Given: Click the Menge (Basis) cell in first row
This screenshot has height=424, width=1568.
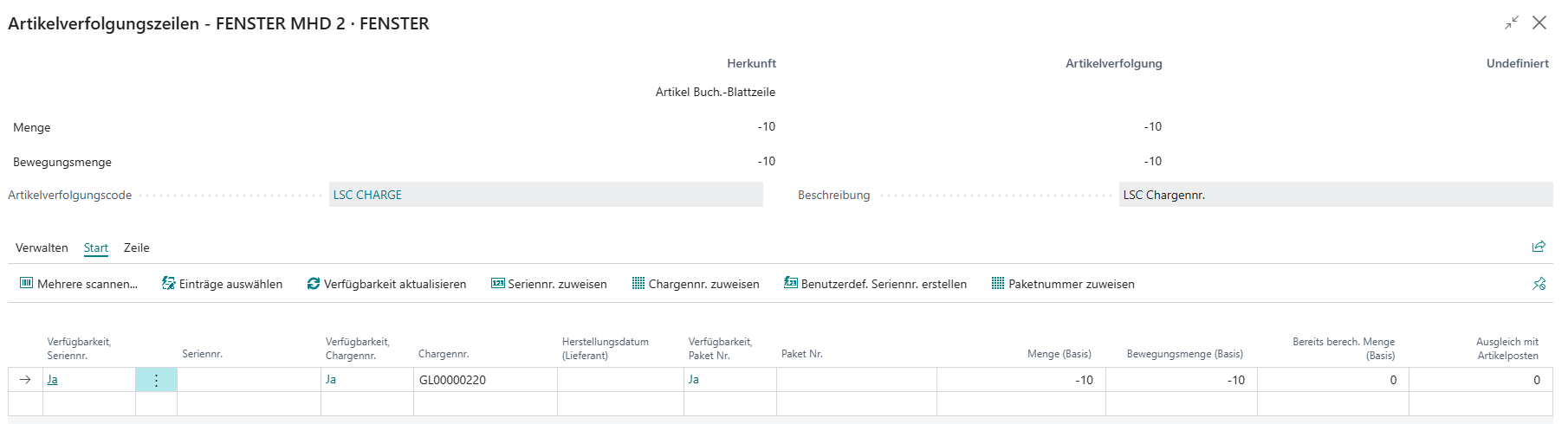Looking at the screenshot, I should [x=1020, y=380].
